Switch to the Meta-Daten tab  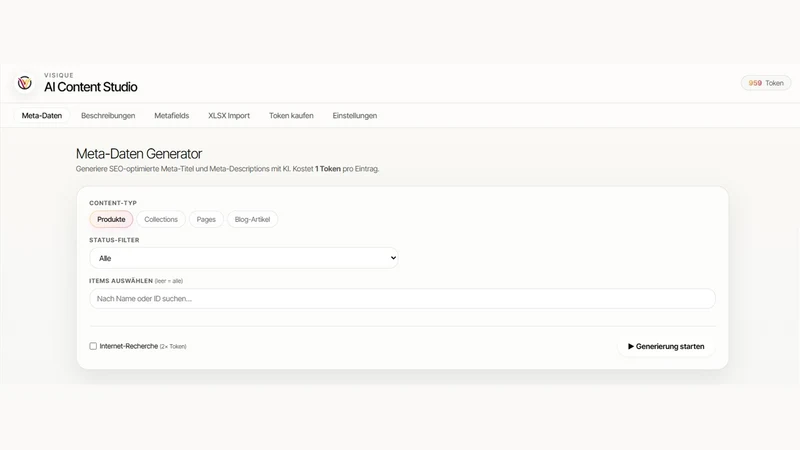click(x=42, y=116)
